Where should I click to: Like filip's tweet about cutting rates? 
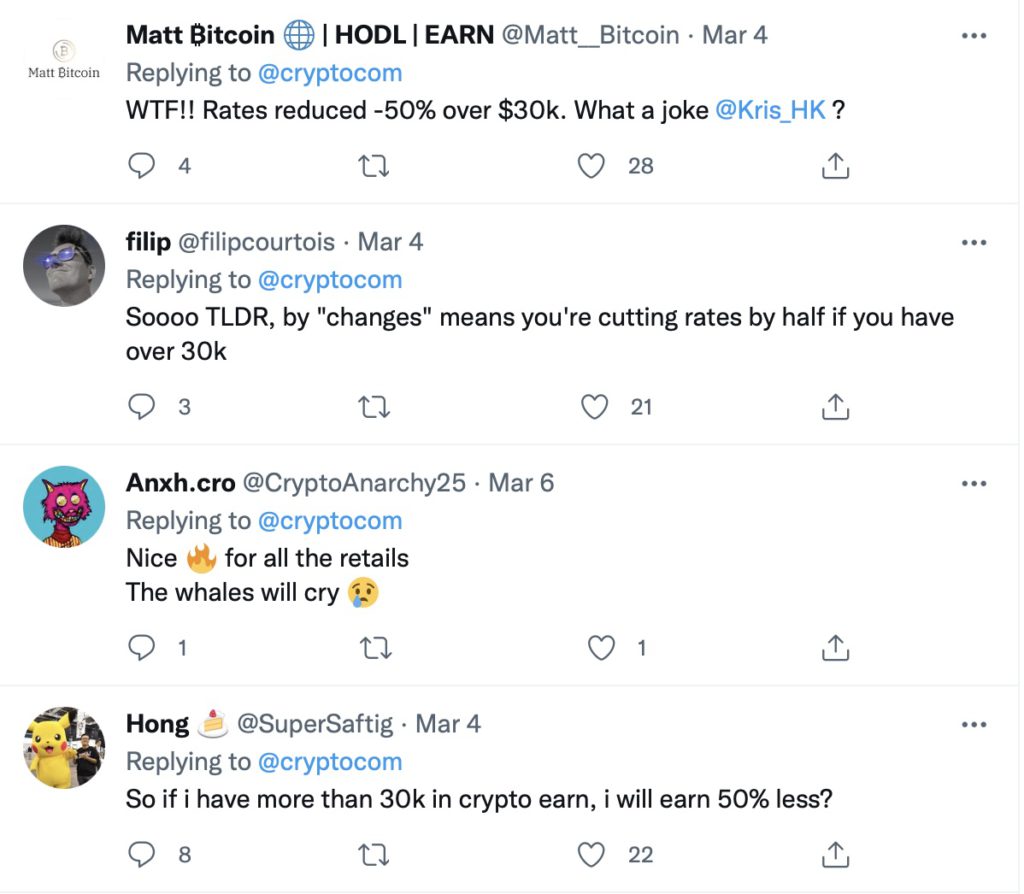point(596,406)
